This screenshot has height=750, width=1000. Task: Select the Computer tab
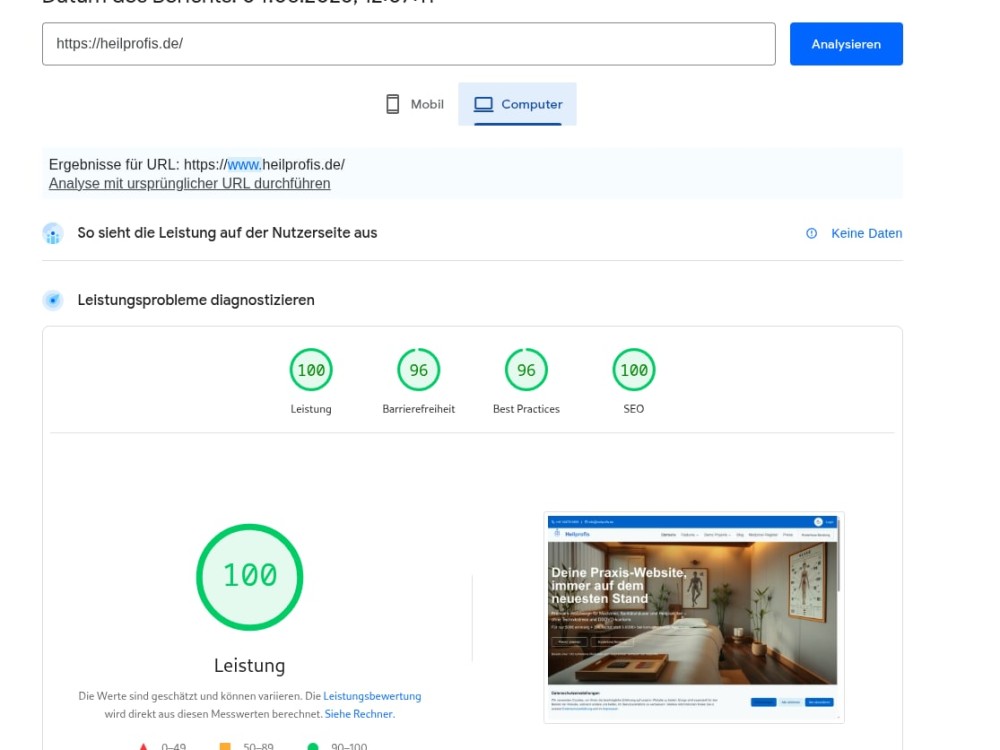(517, 104)
